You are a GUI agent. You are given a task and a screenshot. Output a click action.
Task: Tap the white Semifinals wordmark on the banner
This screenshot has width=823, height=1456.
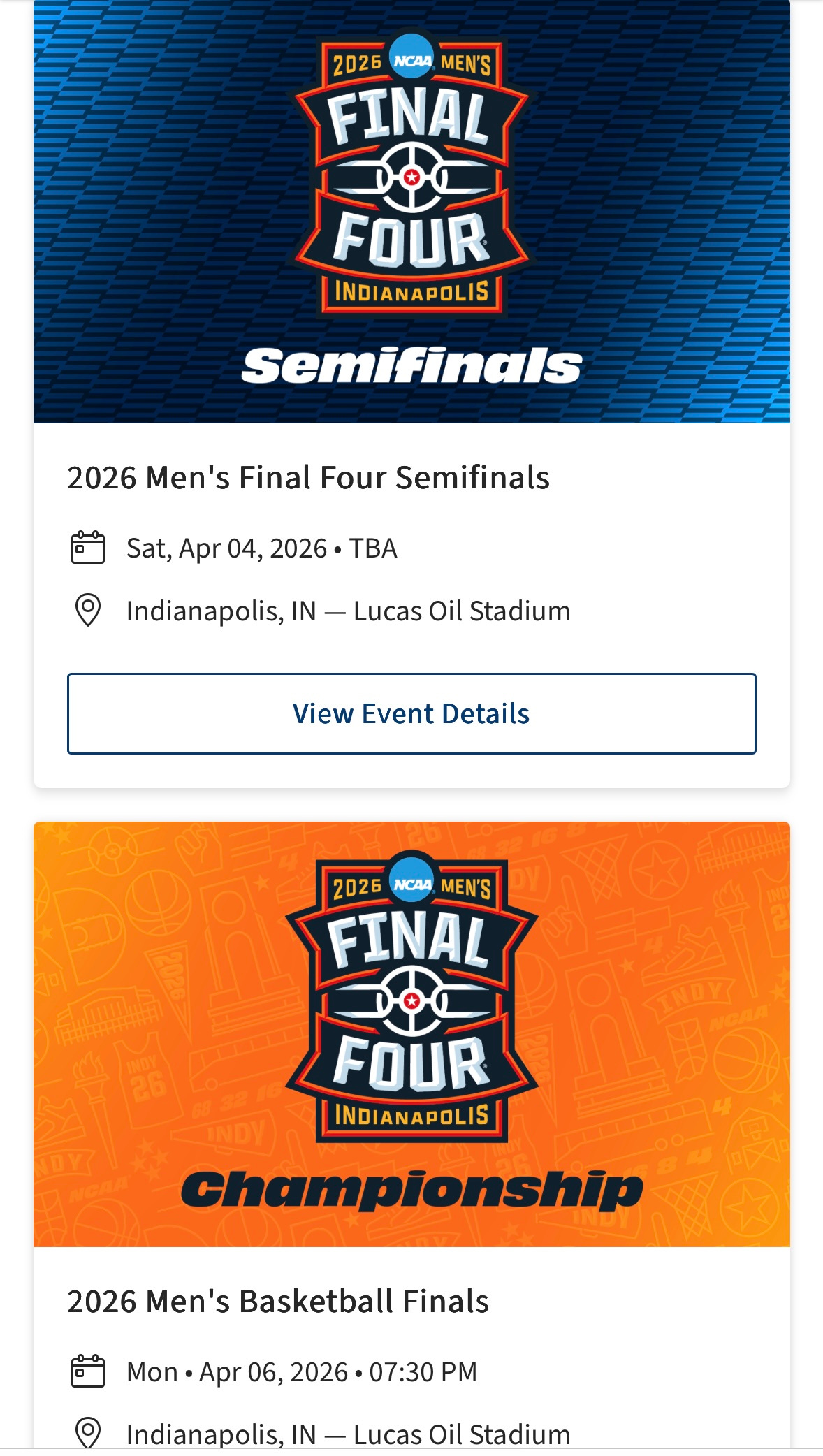tap(411, 365)
